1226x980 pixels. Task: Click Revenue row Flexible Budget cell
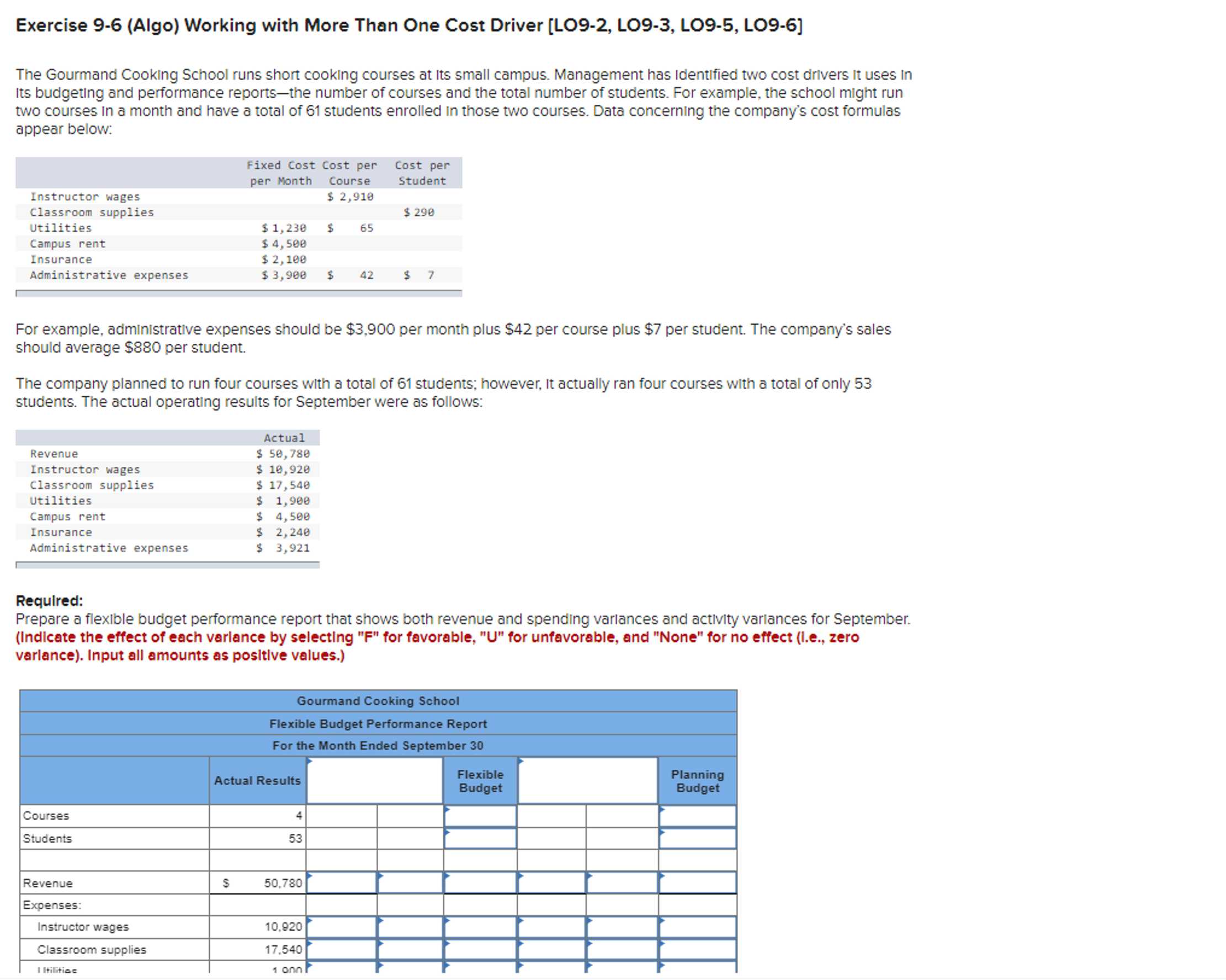[480, 883]
